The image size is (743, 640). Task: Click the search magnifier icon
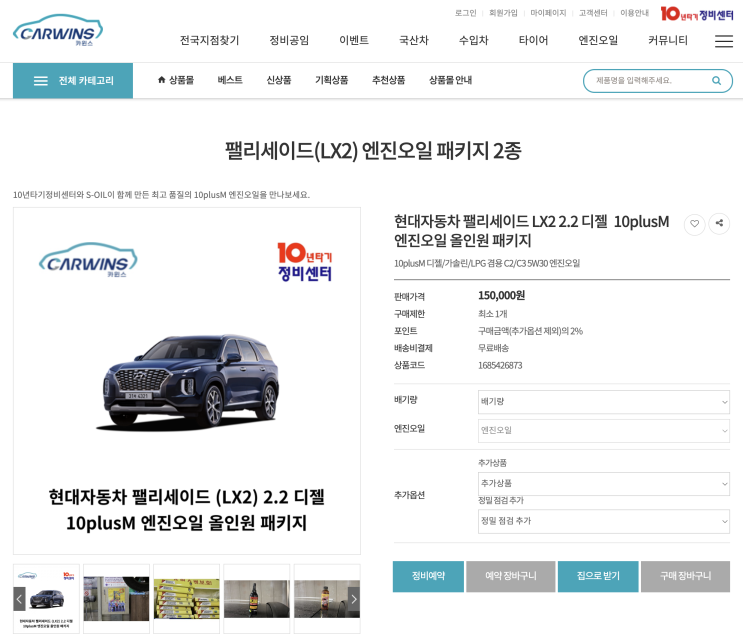716,81
